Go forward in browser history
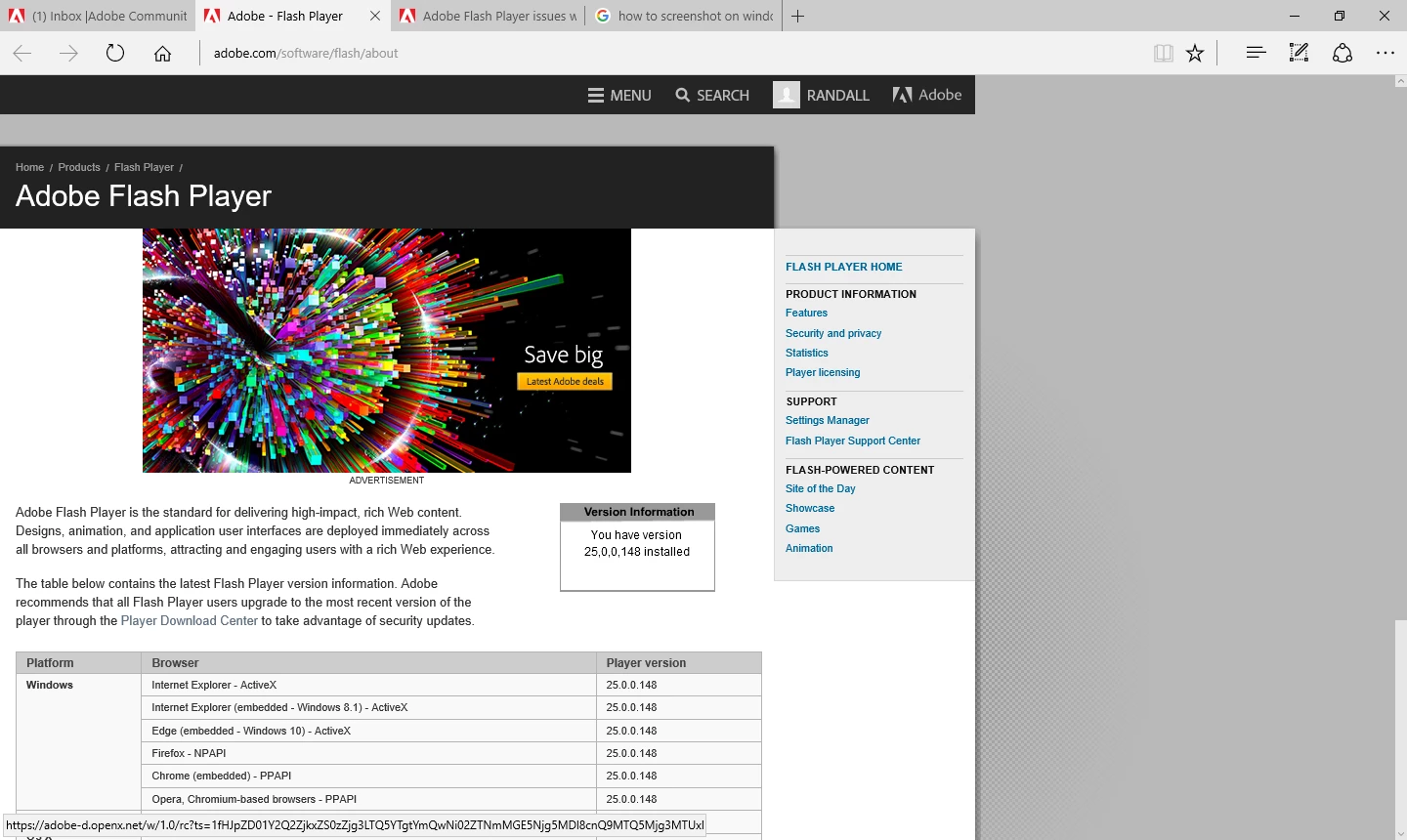Image resolution: width=1407 pixels, height=840 pixels. [68, 53]
